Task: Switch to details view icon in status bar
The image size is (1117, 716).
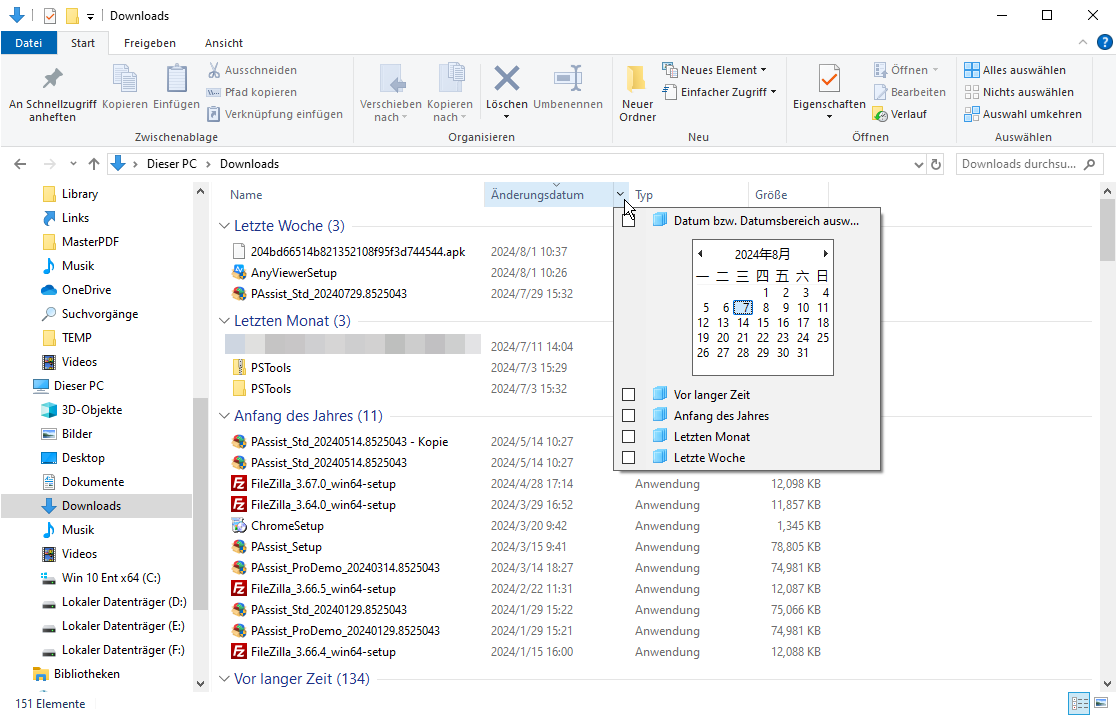Action: coord(1079,704)
